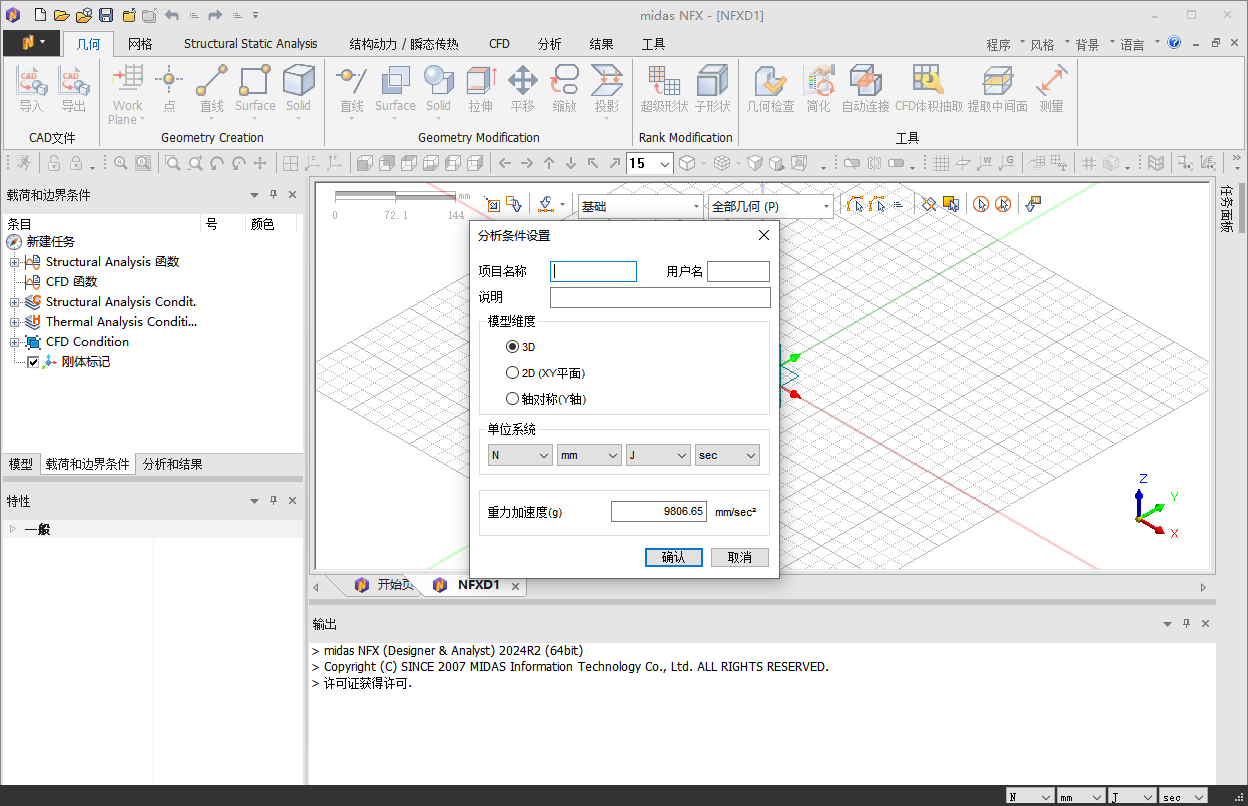The image size is (1248, 806).
Task: Open the Structural Static Analysis ribbon tab
Action: (250, 44)
